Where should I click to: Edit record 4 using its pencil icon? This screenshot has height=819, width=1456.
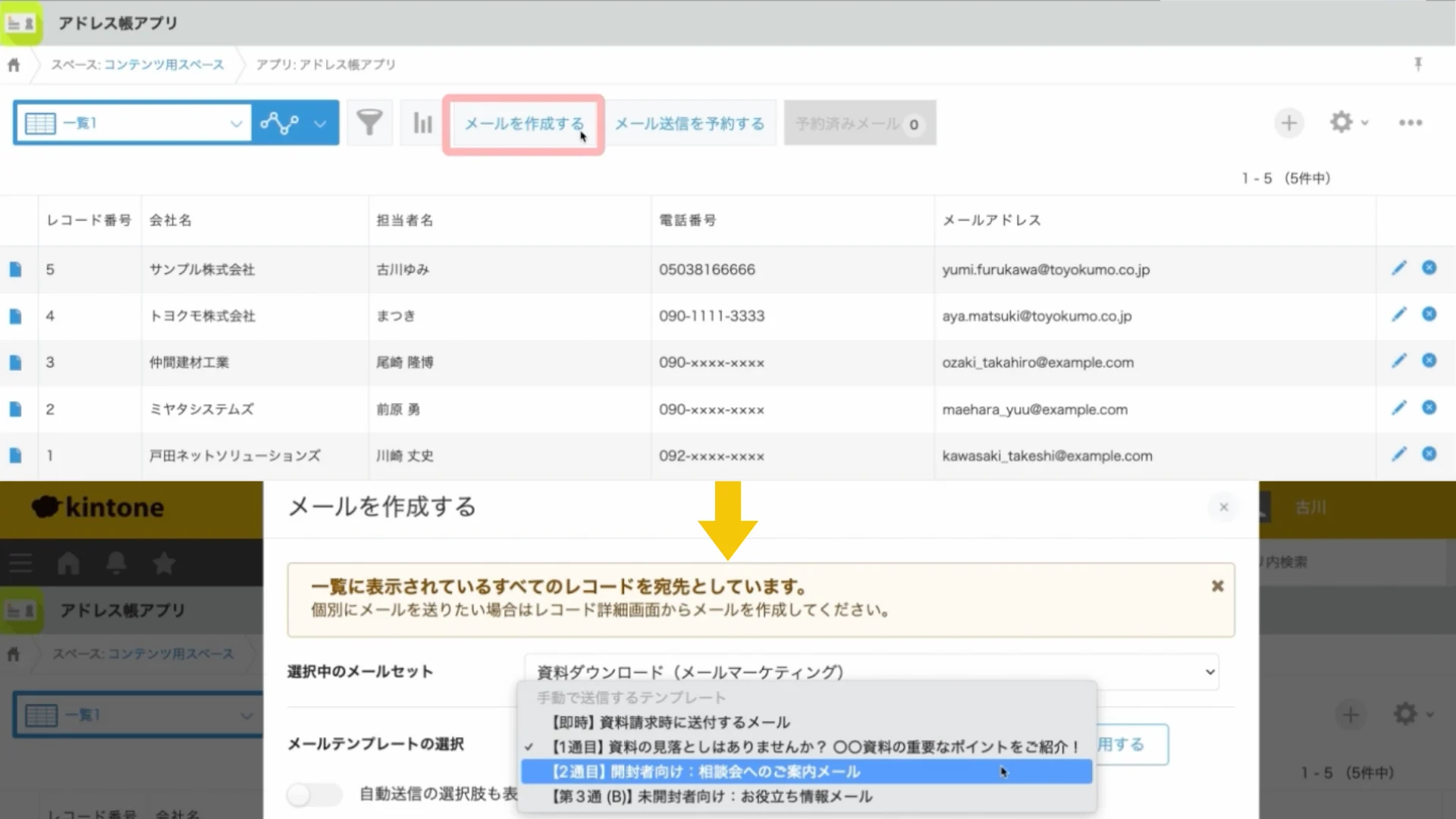click(x=1399, y=315)
